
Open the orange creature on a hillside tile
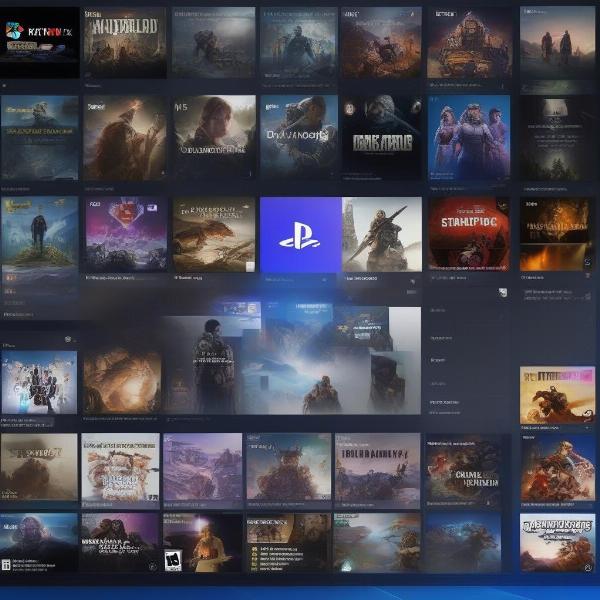click(x=382, y=42)
